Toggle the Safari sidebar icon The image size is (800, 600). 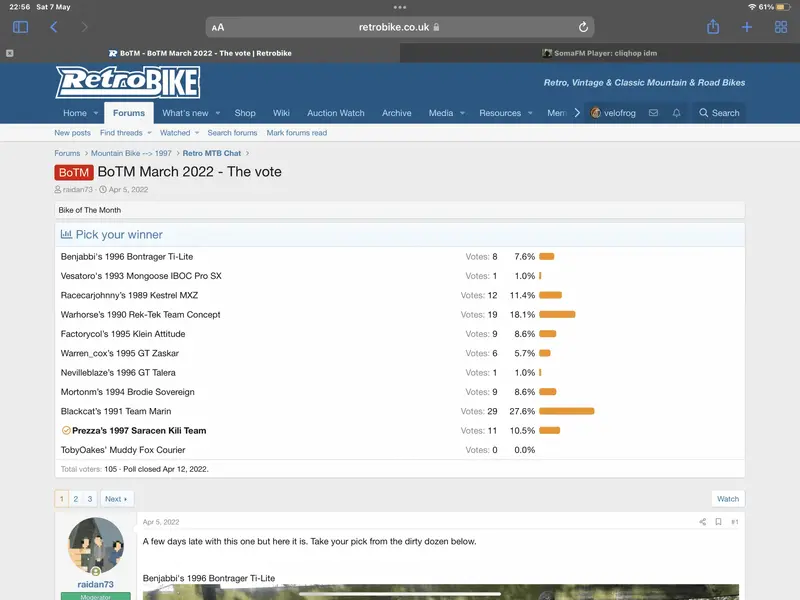click(x=20, y=27)
